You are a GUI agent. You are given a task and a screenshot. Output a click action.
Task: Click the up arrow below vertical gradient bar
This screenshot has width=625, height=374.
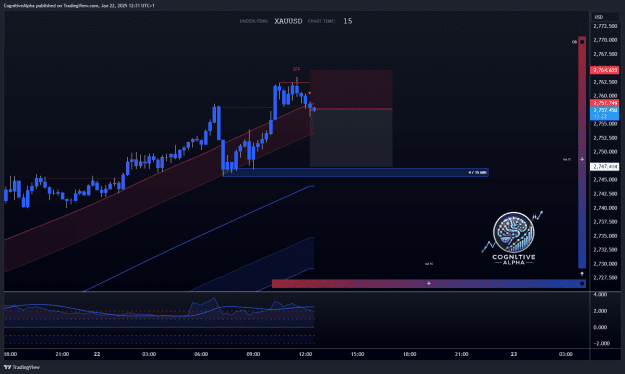click(582, 274)
